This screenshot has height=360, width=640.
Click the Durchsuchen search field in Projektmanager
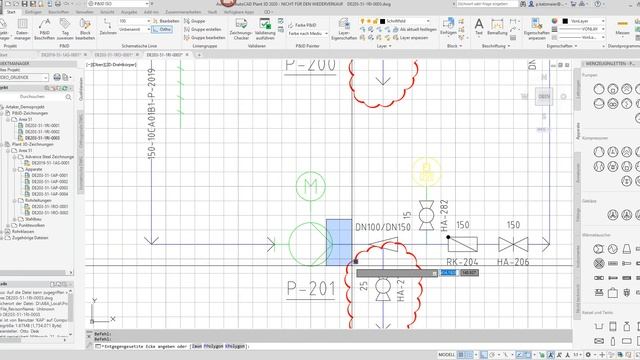pyautogui.click(x=32, y=97)
